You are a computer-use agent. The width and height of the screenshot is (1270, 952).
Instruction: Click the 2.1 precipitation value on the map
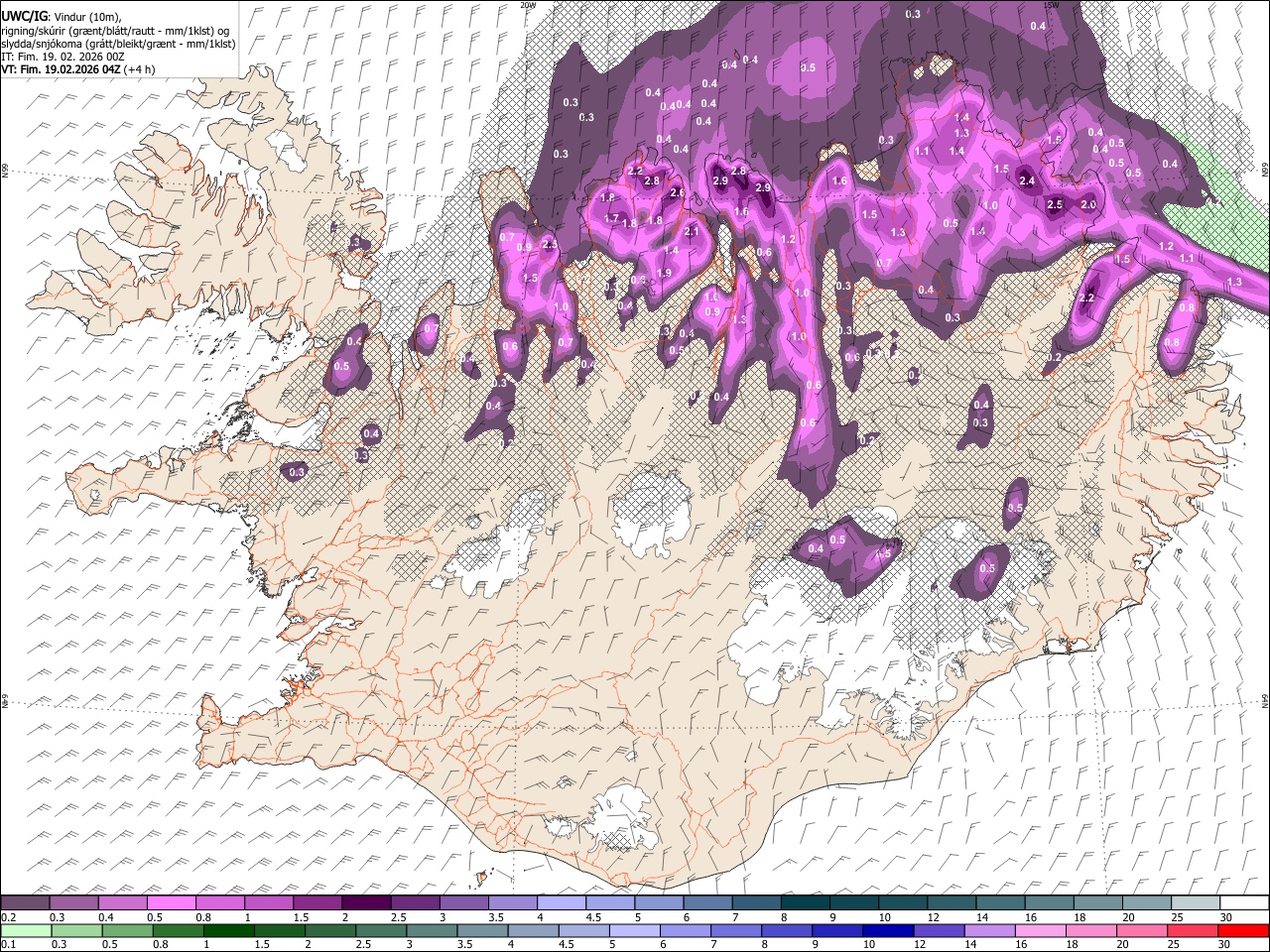point(692,232)
